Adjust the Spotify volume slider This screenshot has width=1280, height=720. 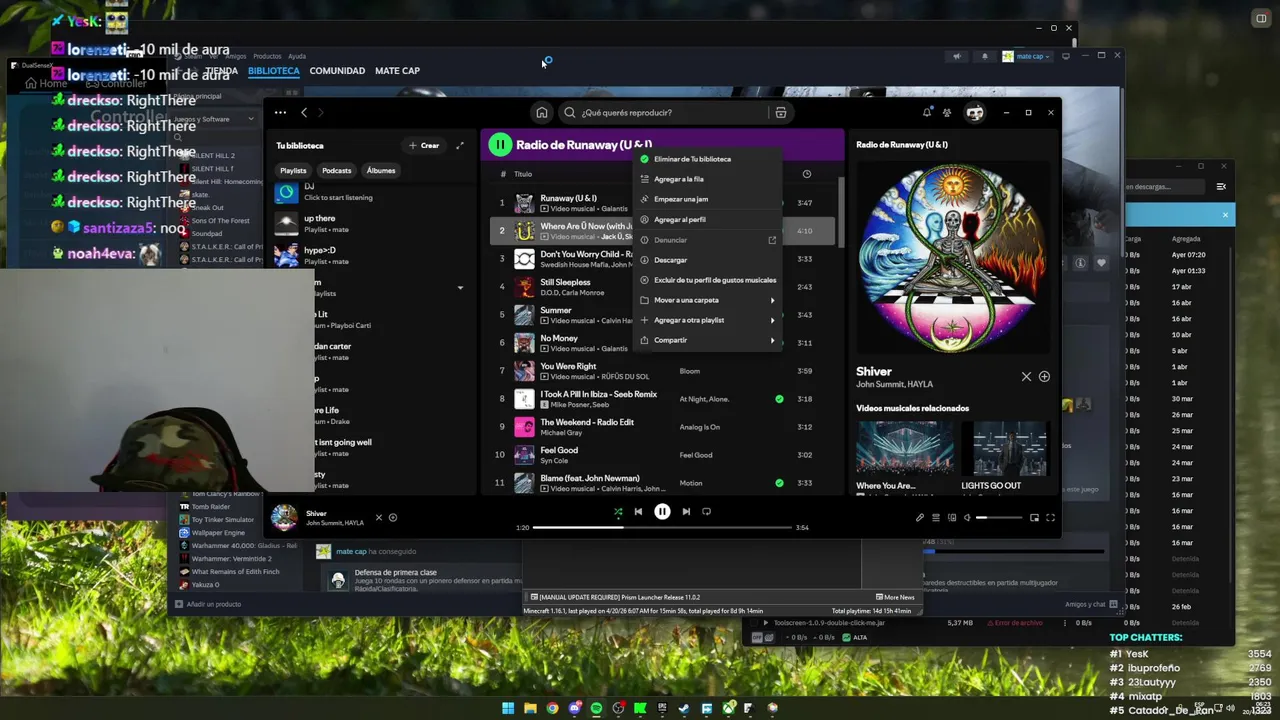coord(999,517)
